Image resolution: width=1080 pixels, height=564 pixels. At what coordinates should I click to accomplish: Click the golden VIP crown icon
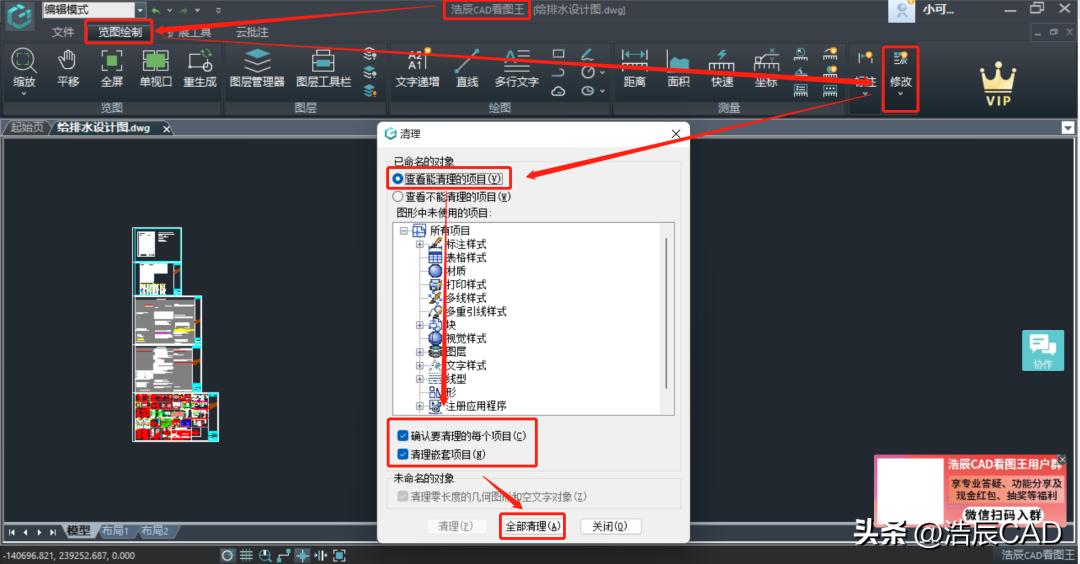(998, 85)
